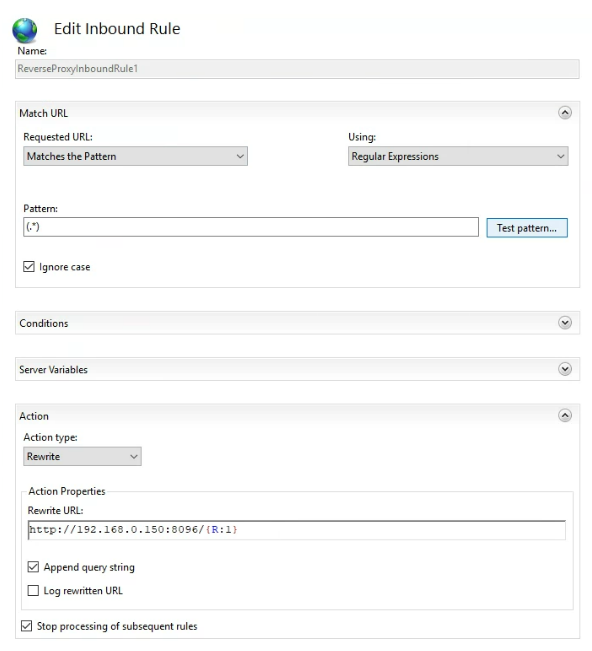The height and width of the screenshot is (651, 592).
Task: Click the globe icon beside Edit Inbound Rule
Action: tap(25, 30)
